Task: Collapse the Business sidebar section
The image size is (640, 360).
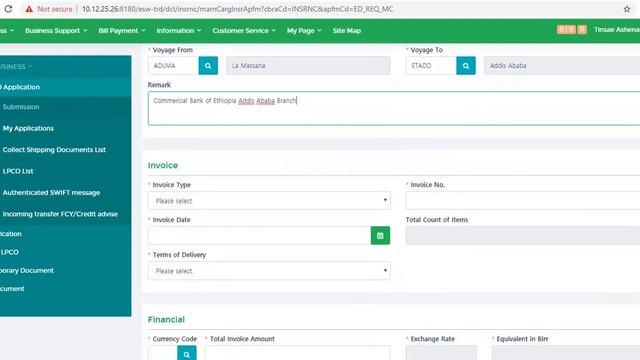Action: click(x=16, y=67)
